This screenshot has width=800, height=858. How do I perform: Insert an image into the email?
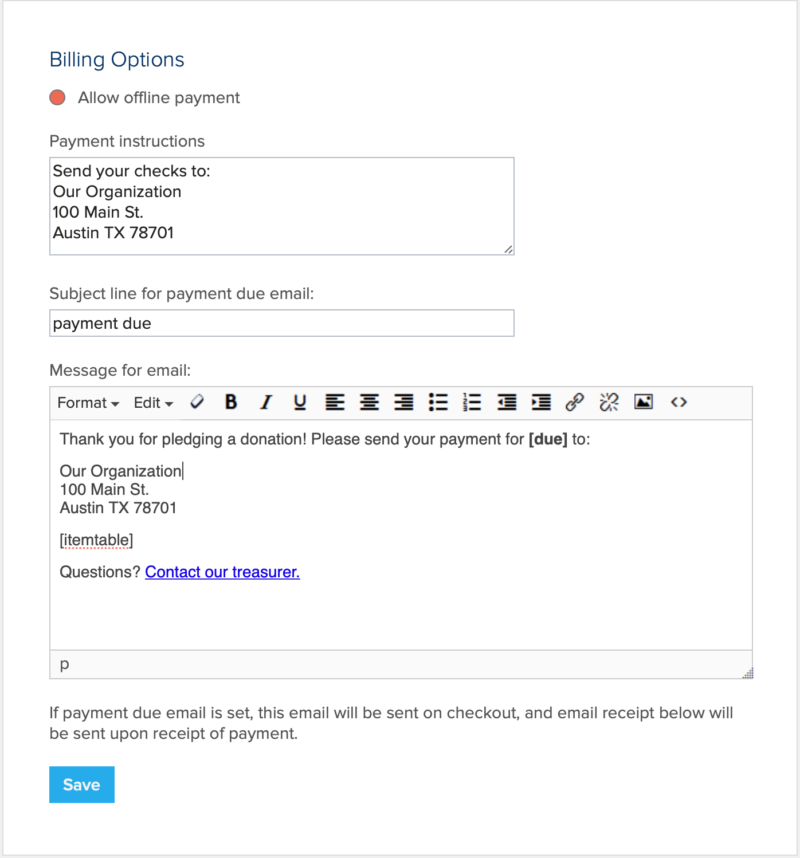[x=644, y=402]
